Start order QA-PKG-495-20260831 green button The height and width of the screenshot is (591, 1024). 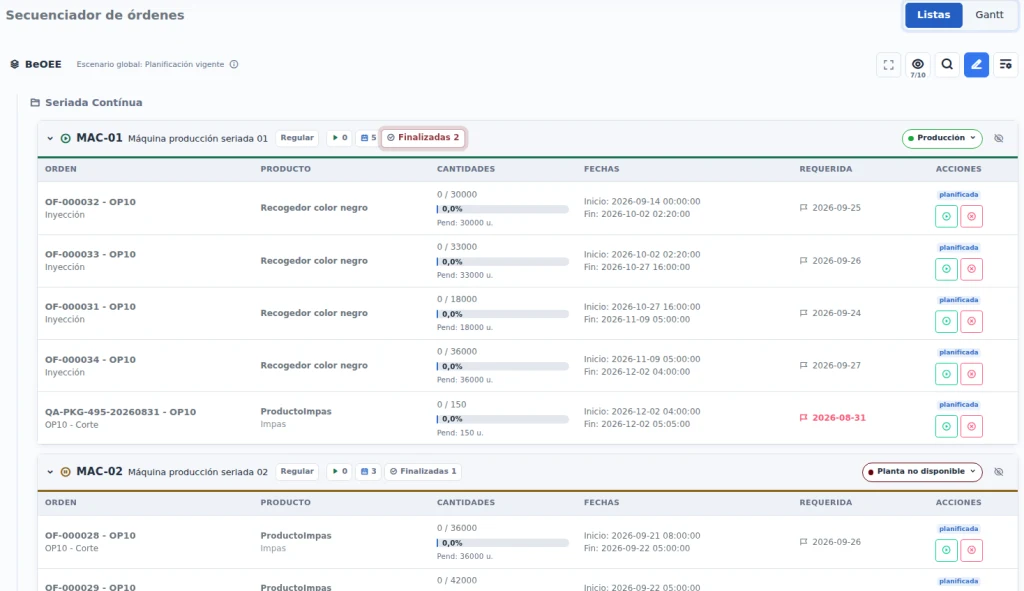(946, 426)
